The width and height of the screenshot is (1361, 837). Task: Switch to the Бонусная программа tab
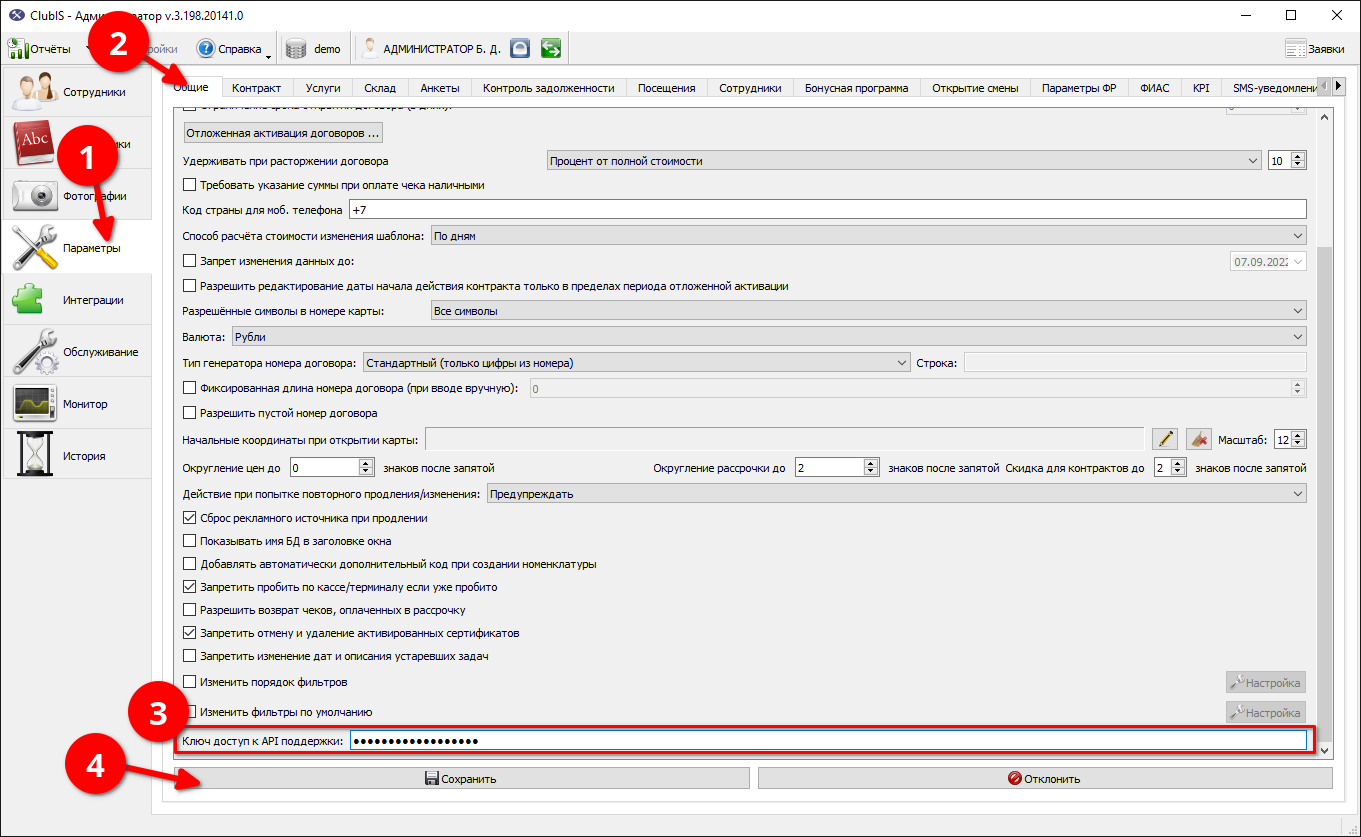point(856,88)
